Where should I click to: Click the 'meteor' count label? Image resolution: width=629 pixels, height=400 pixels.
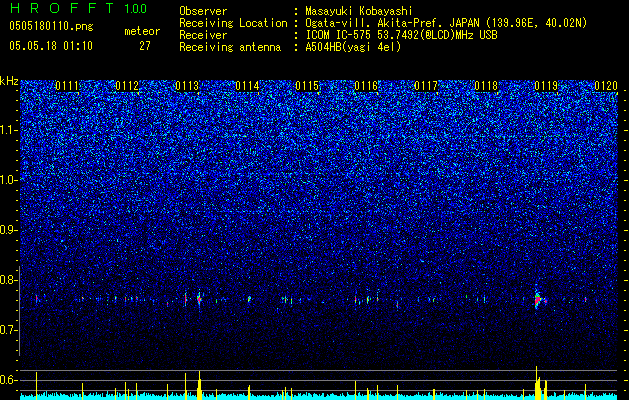(x=142, y=31)
